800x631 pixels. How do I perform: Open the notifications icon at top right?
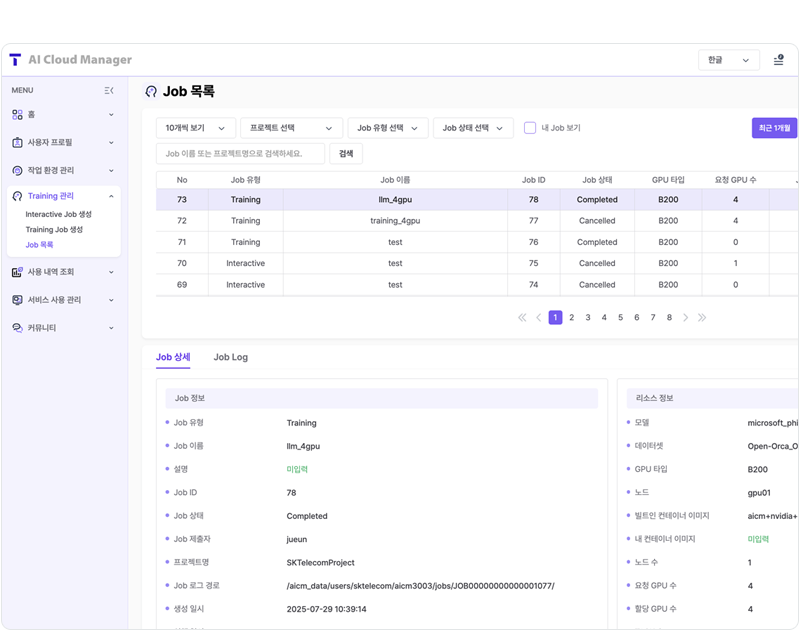coord(779,60)
